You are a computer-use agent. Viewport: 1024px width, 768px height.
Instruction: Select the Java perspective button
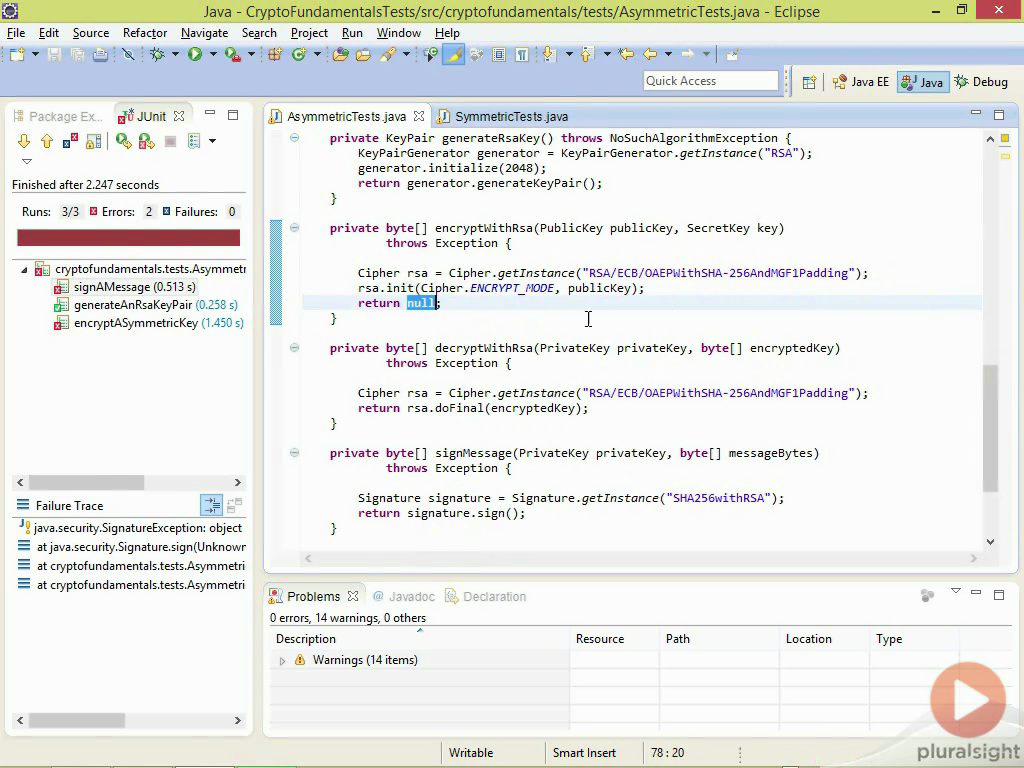pos(922,82)
